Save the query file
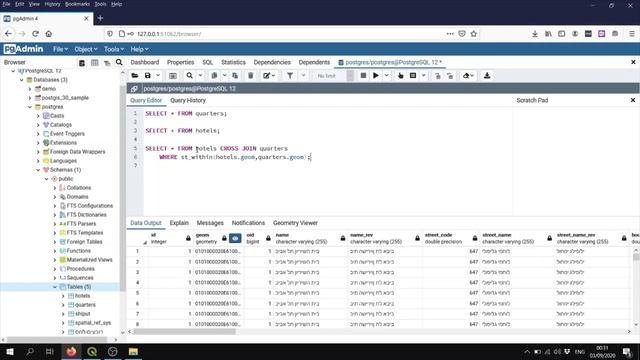 pyautogui.click(x=148, y=76)
